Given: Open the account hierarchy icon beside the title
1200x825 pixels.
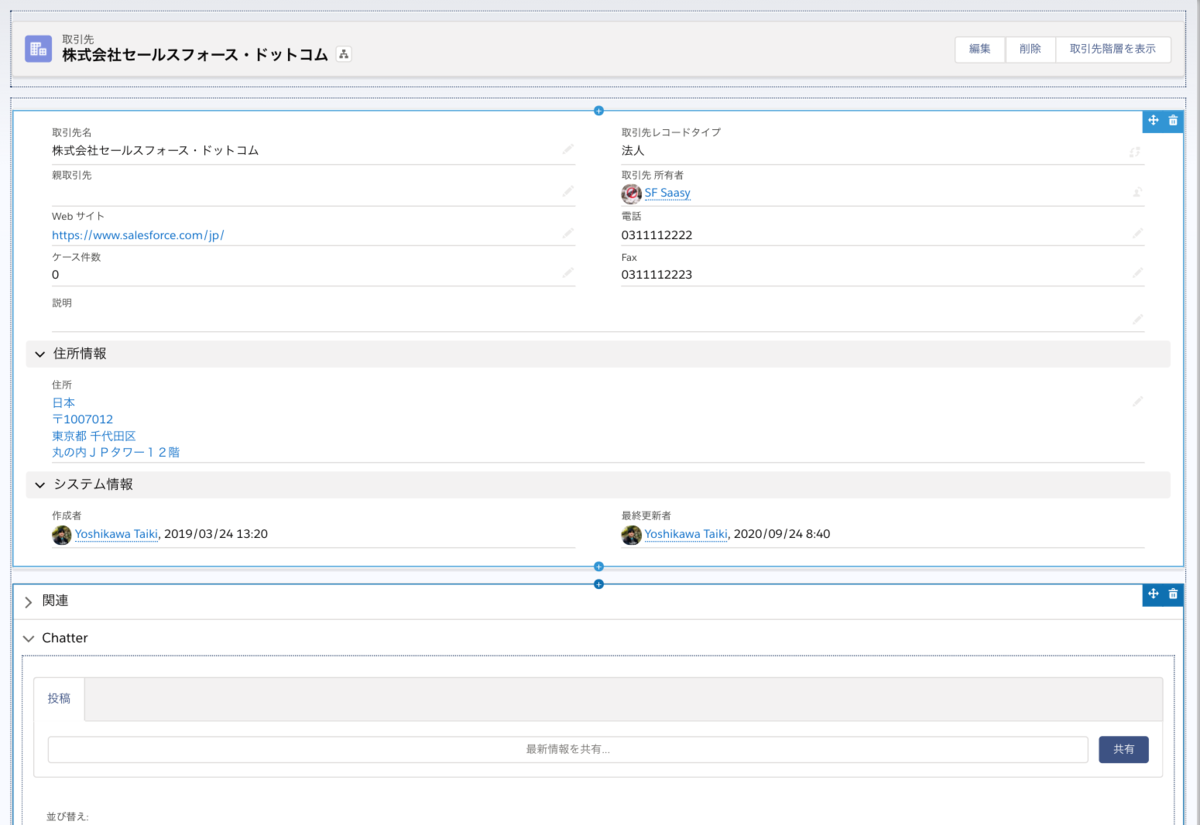Looking at the screenshot, I should point(343,55).
